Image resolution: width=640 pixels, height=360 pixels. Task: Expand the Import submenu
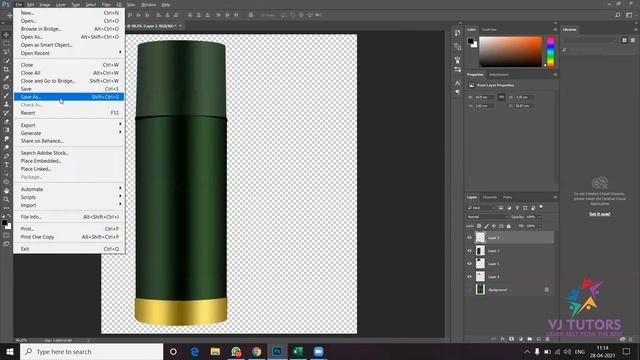point(69,205)
